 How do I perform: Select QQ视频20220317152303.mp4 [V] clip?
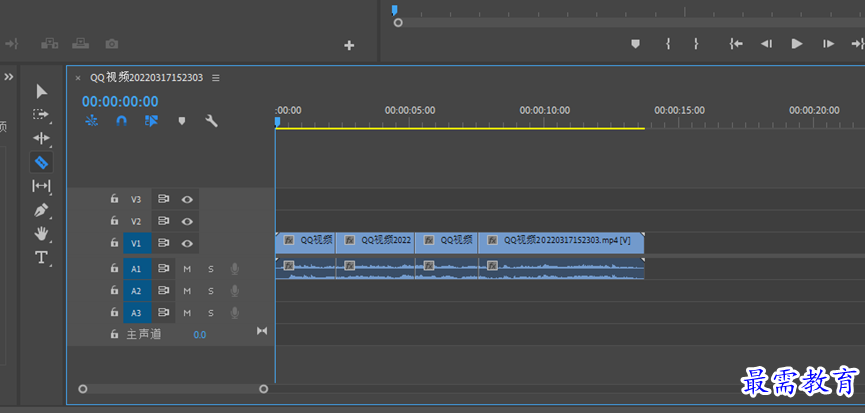(x=561, y=243)
